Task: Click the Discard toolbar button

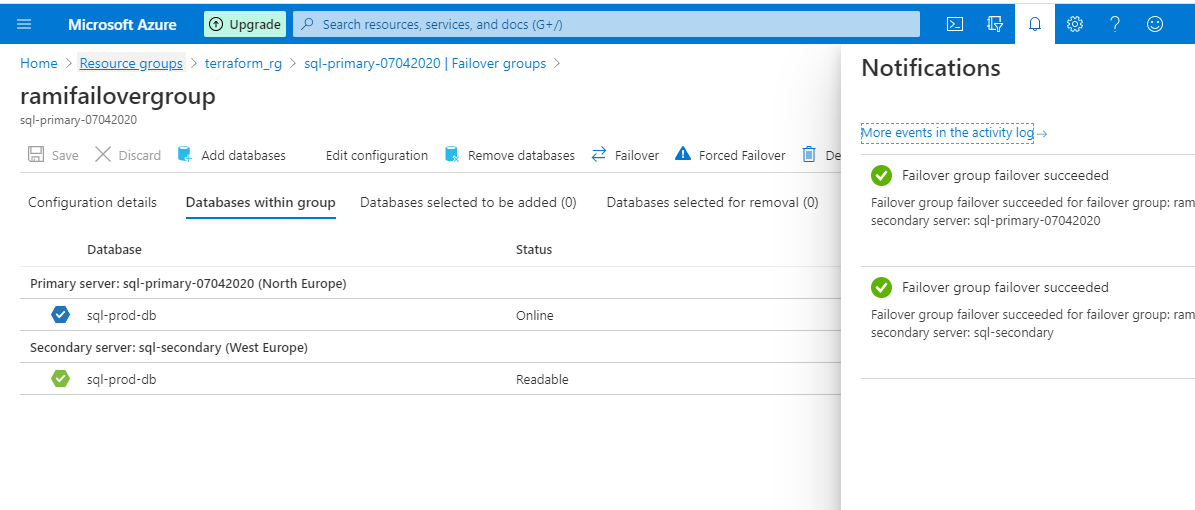Action: (x=128, y=155)
